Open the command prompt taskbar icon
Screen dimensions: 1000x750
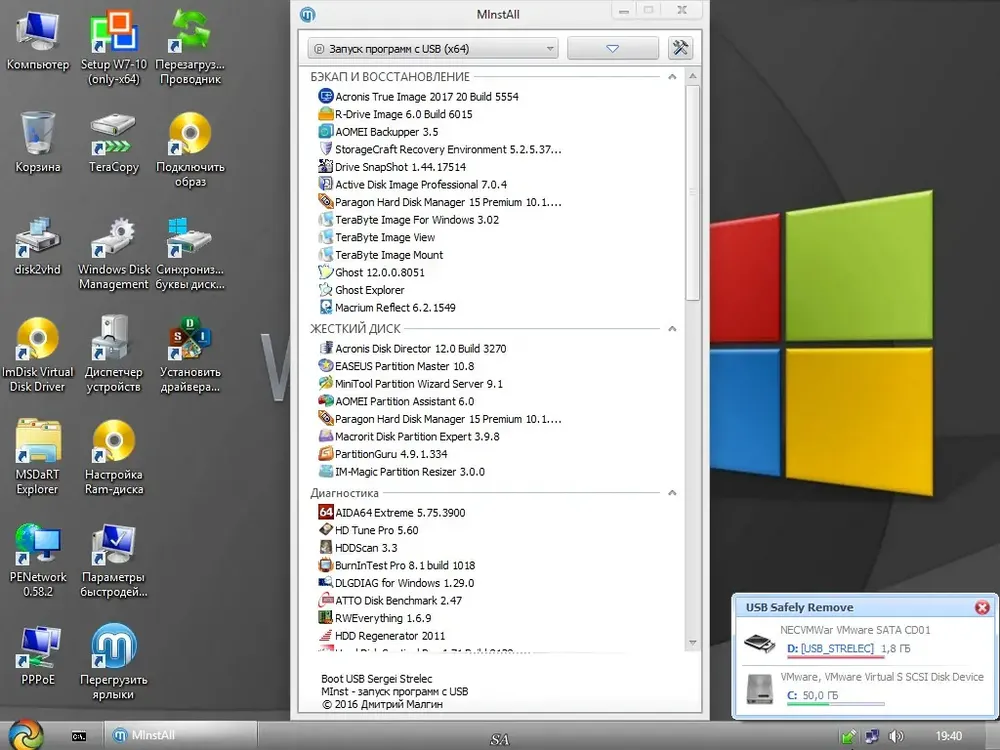(x=79, y=736)
